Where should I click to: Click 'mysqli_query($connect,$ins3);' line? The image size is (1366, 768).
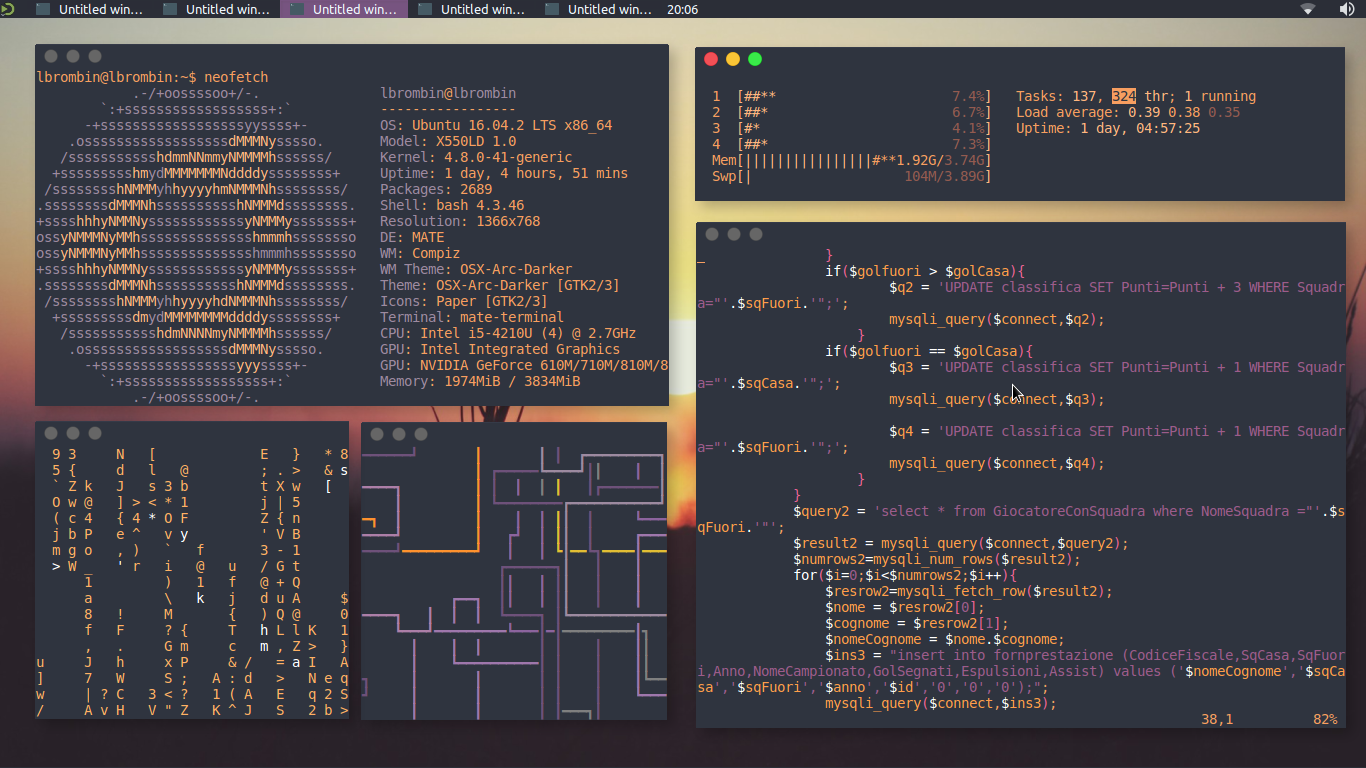click(x=941, y=703)
